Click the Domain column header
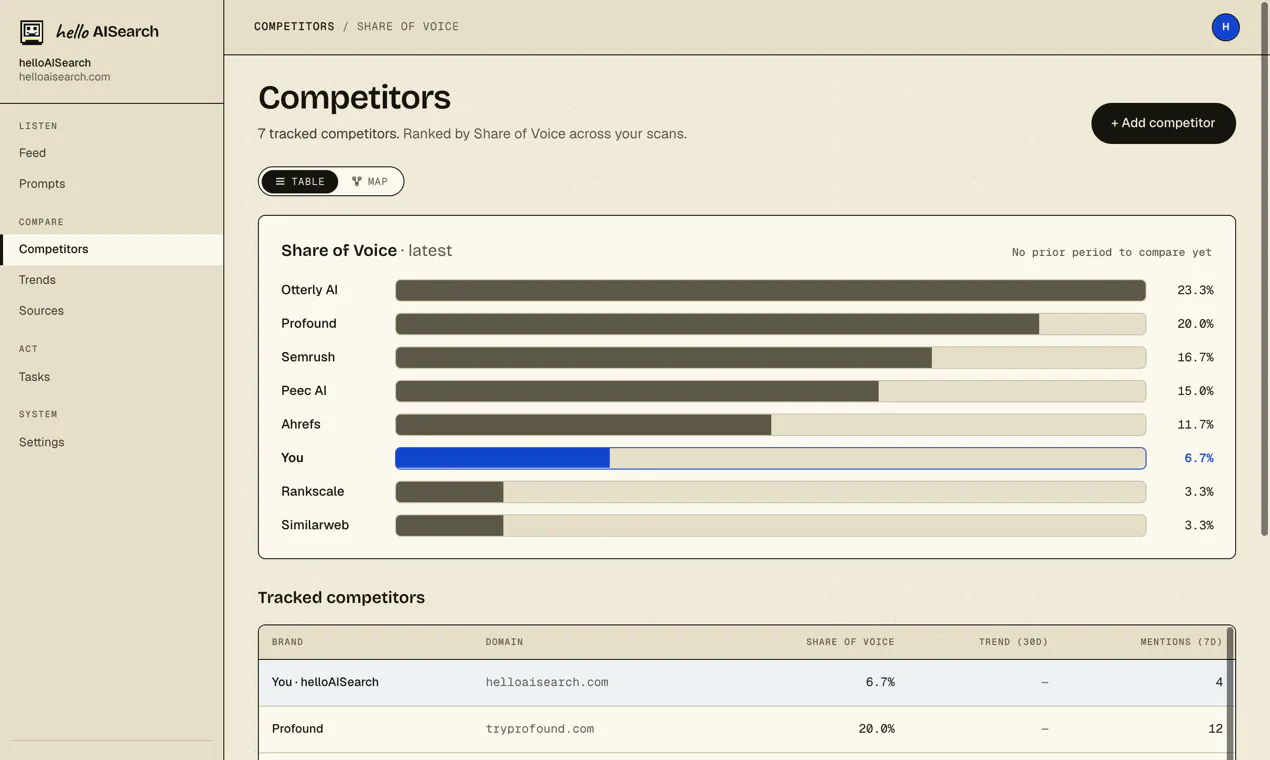The width and height of the screenshot is (1270, 760). tap(504, 642)
